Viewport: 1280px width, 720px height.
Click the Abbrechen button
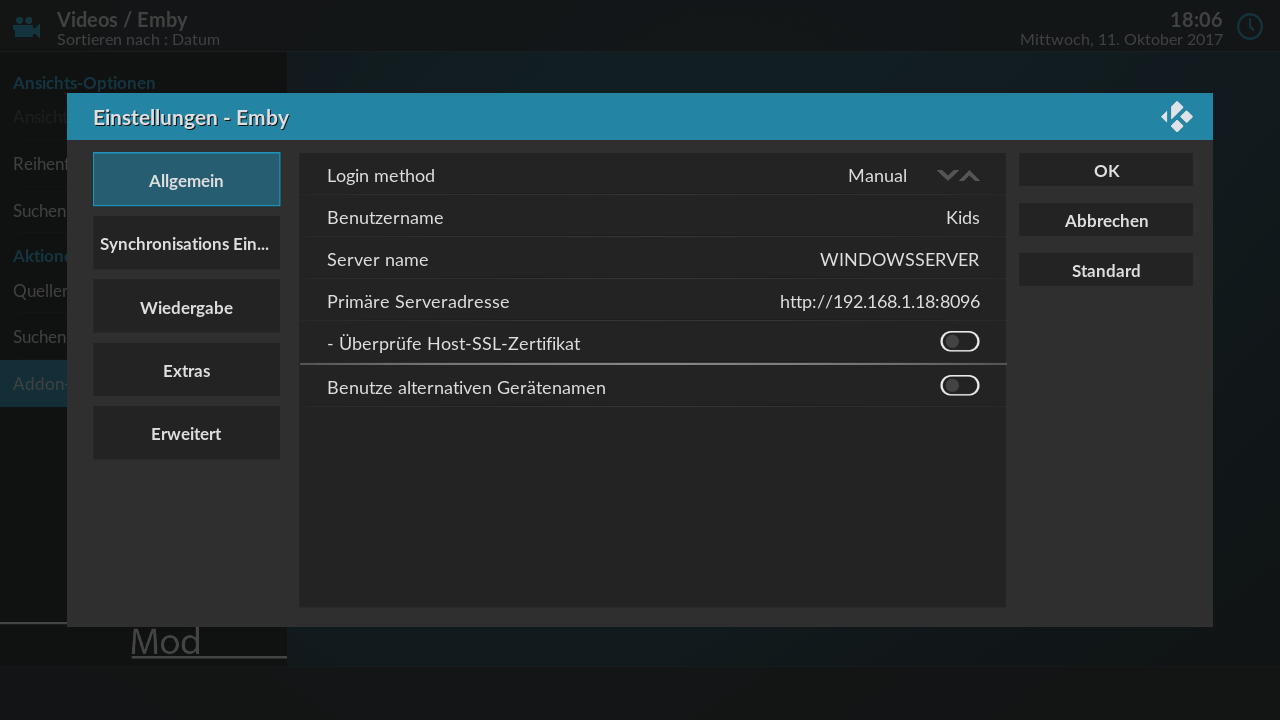click(1106, 220)
